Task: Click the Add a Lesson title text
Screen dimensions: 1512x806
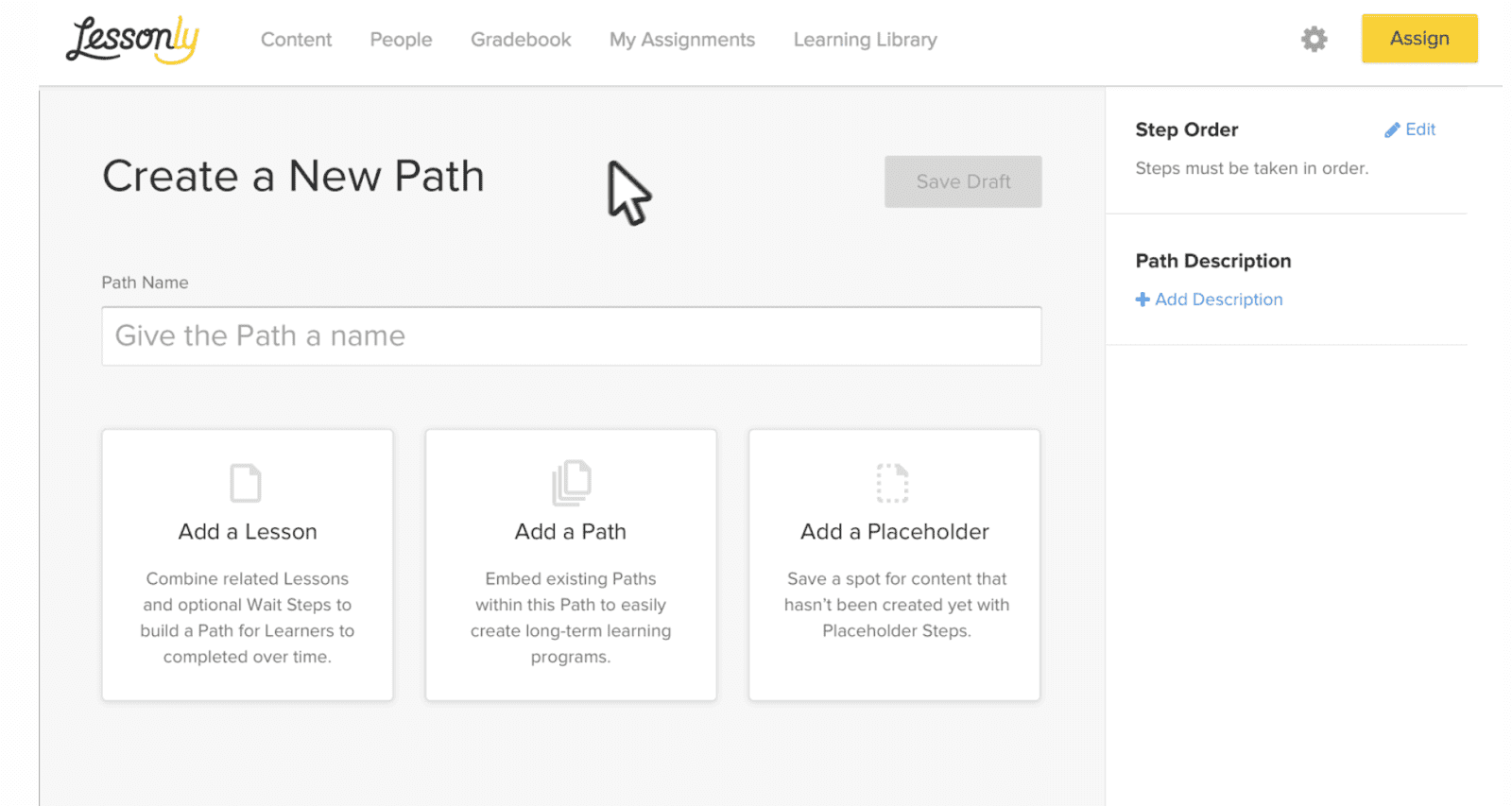Action: (248, 532)
